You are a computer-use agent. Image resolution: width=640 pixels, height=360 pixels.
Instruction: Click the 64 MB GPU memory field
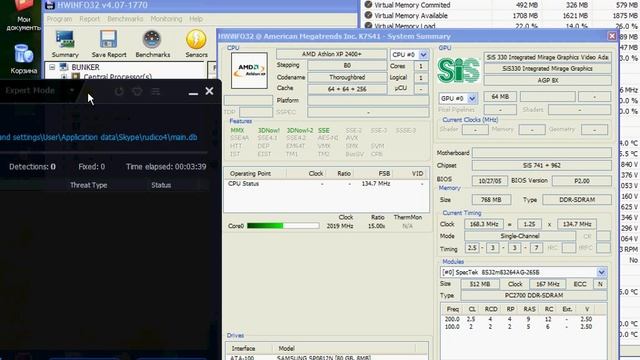coord(500,97)
